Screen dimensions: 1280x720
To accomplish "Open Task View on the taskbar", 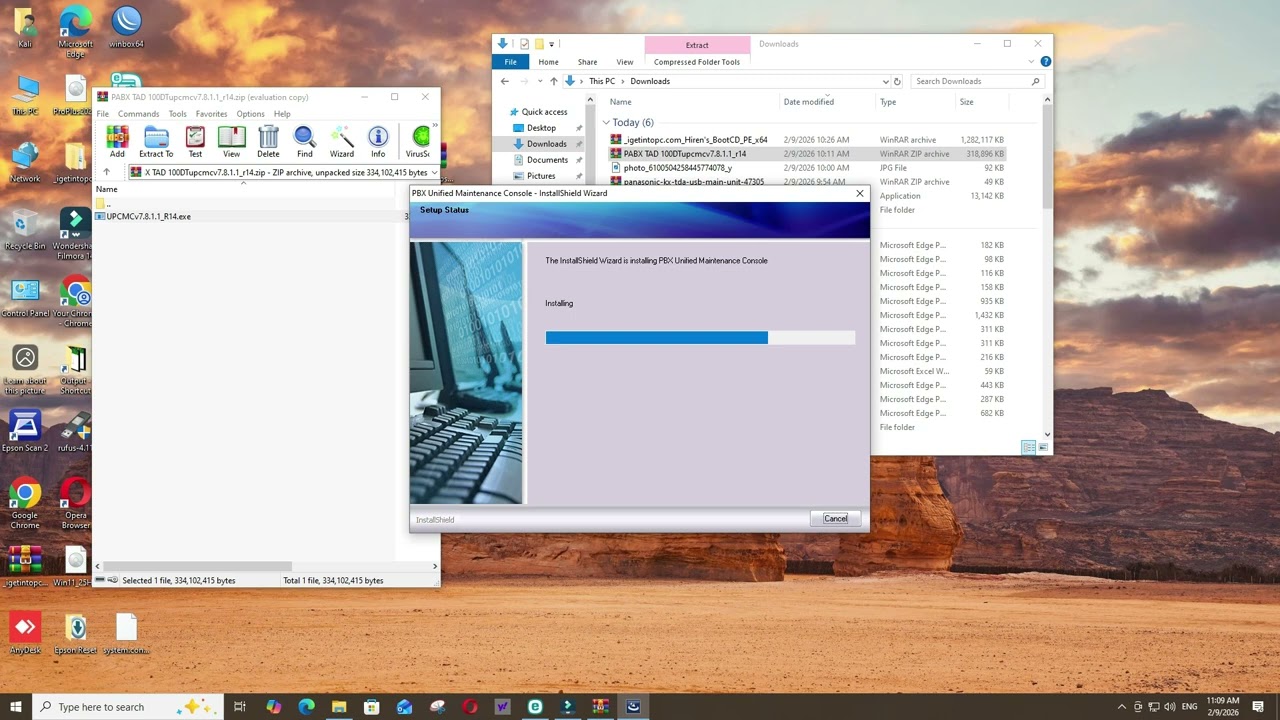I will 240,707.
